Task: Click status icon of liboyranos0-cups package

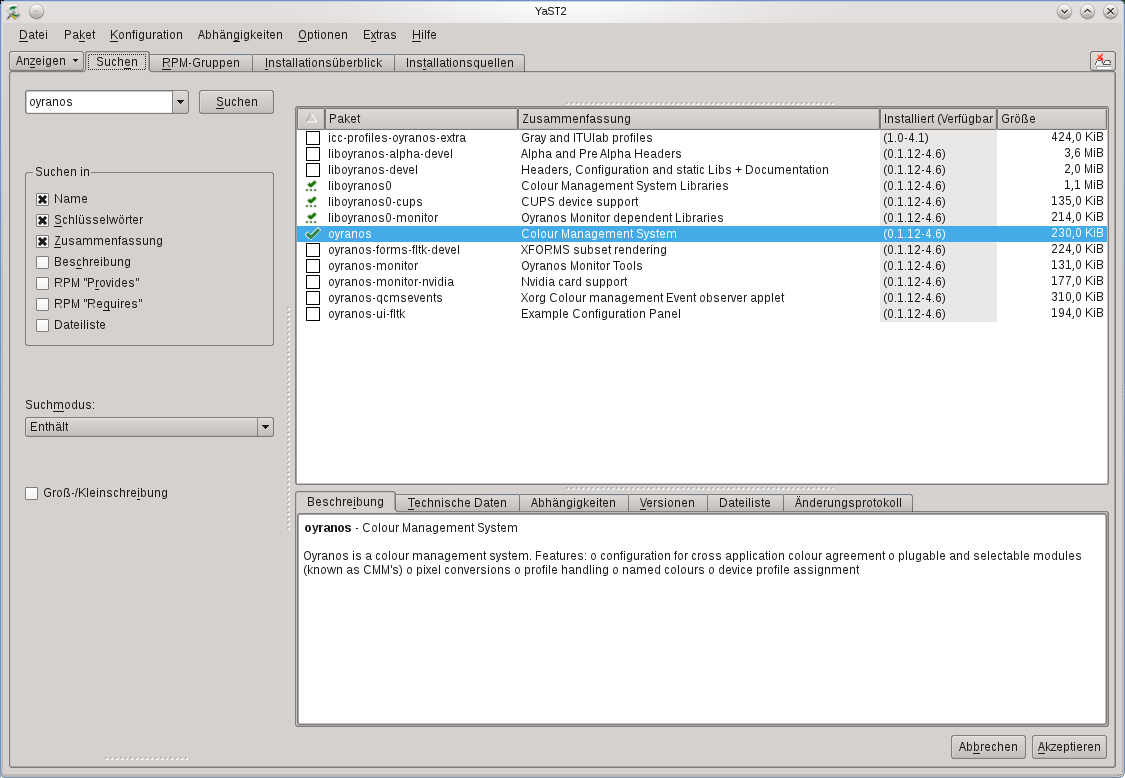Action: [x=312, y=202]
